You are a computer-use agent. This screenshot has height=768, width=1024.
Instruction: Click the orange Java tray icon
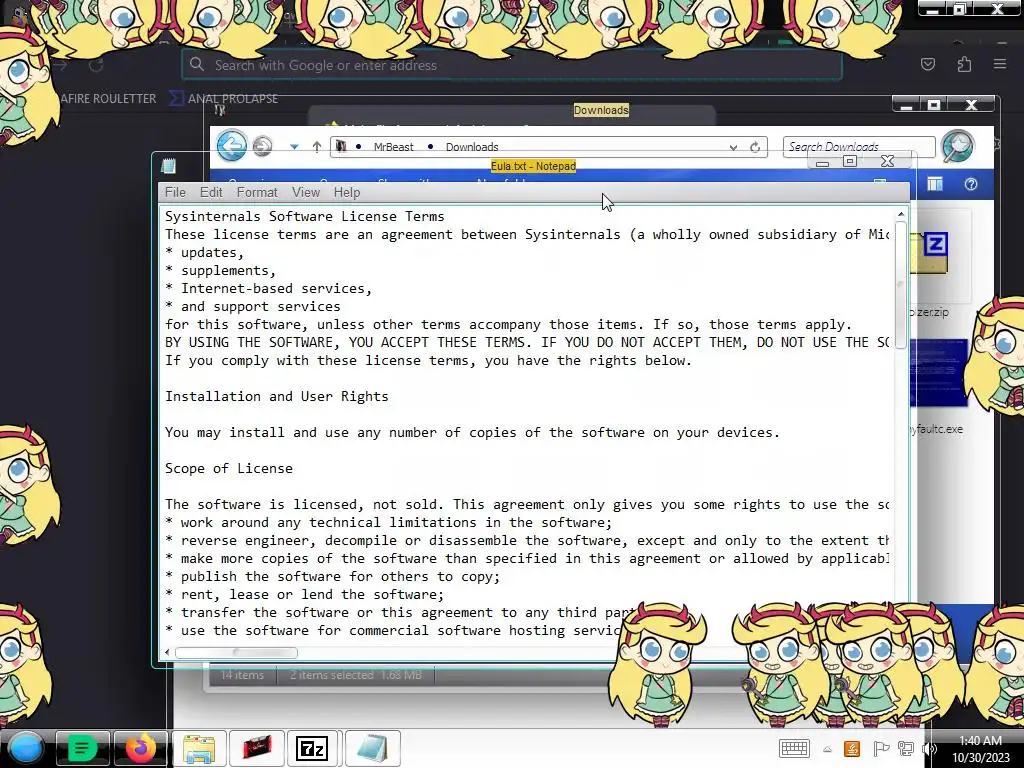pos(852,748)
